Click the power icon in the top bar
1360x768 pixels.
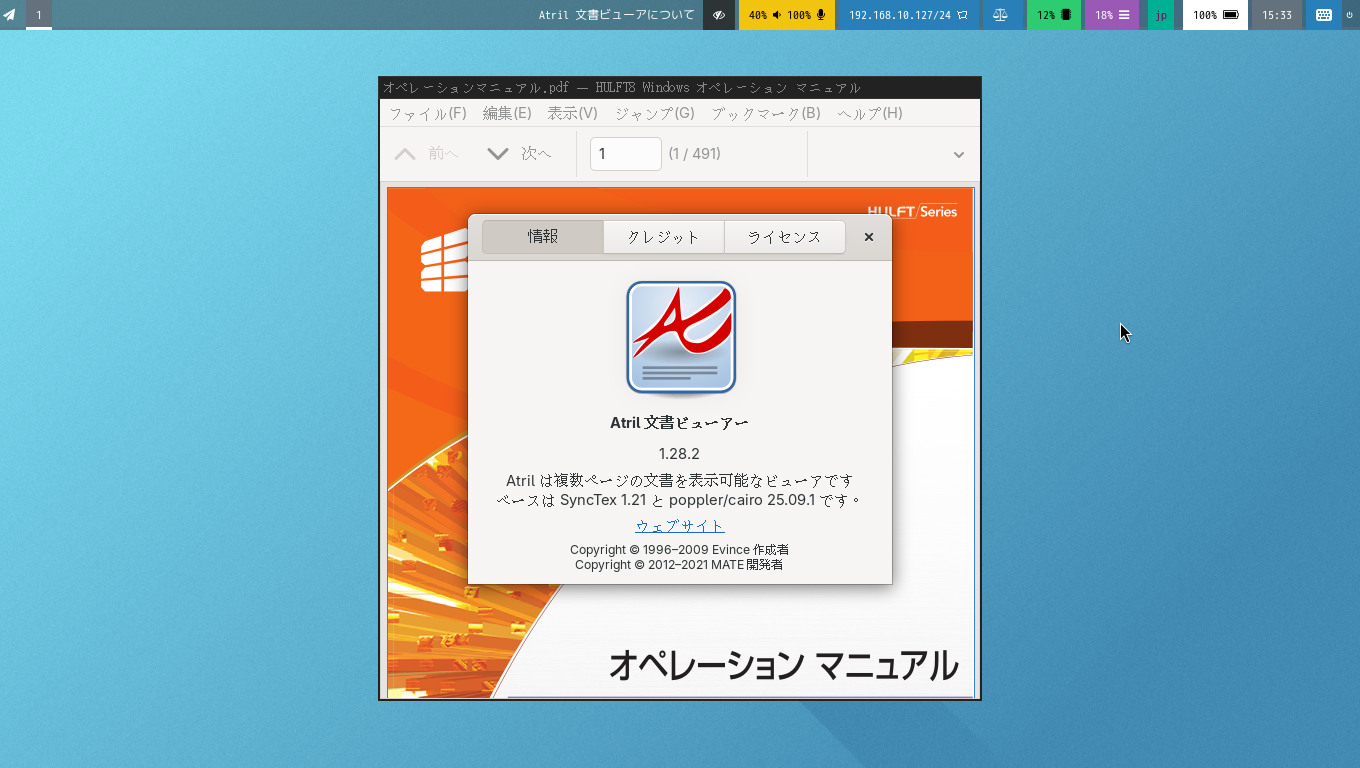(x=1350, y=15)
